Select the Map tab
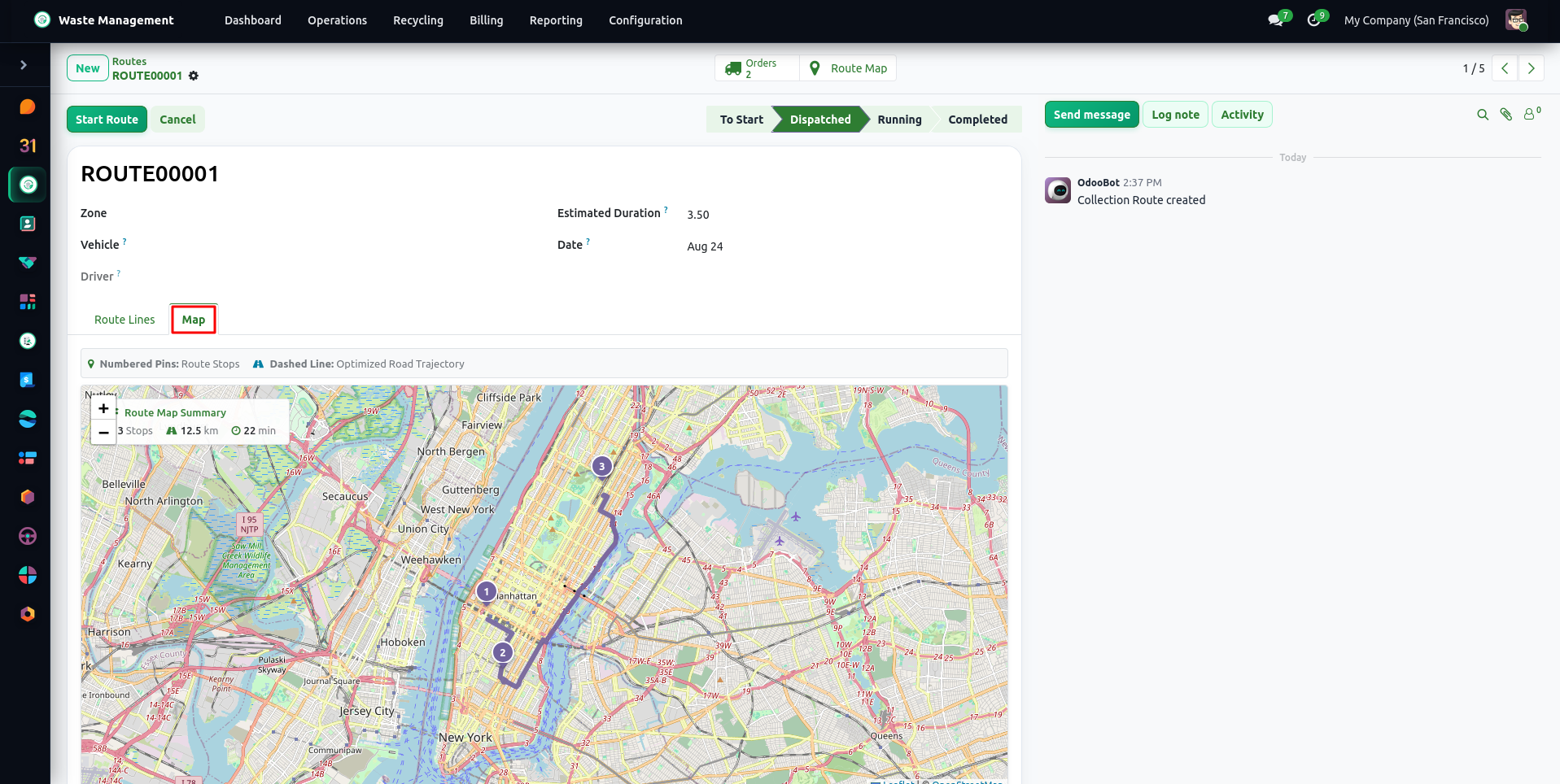This screenshot has height=784, width=1560. point(194,320)
